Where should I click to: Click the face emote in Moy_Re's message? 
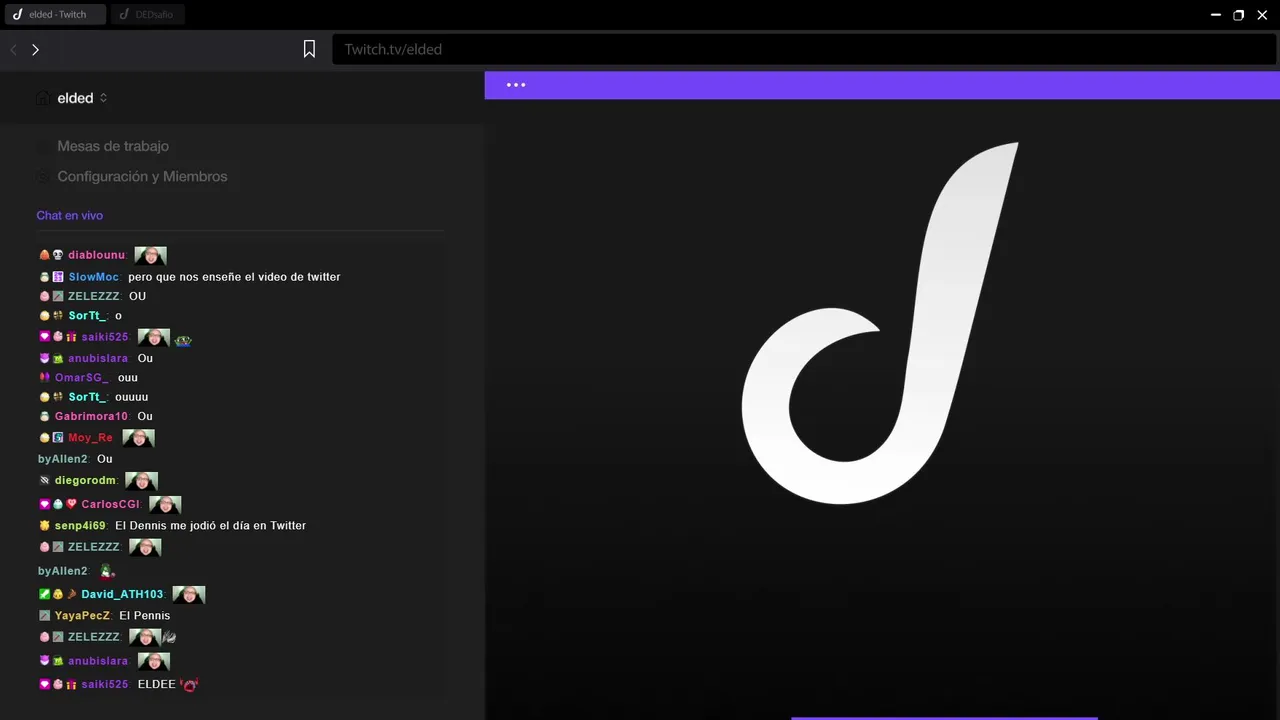point(139,438)
